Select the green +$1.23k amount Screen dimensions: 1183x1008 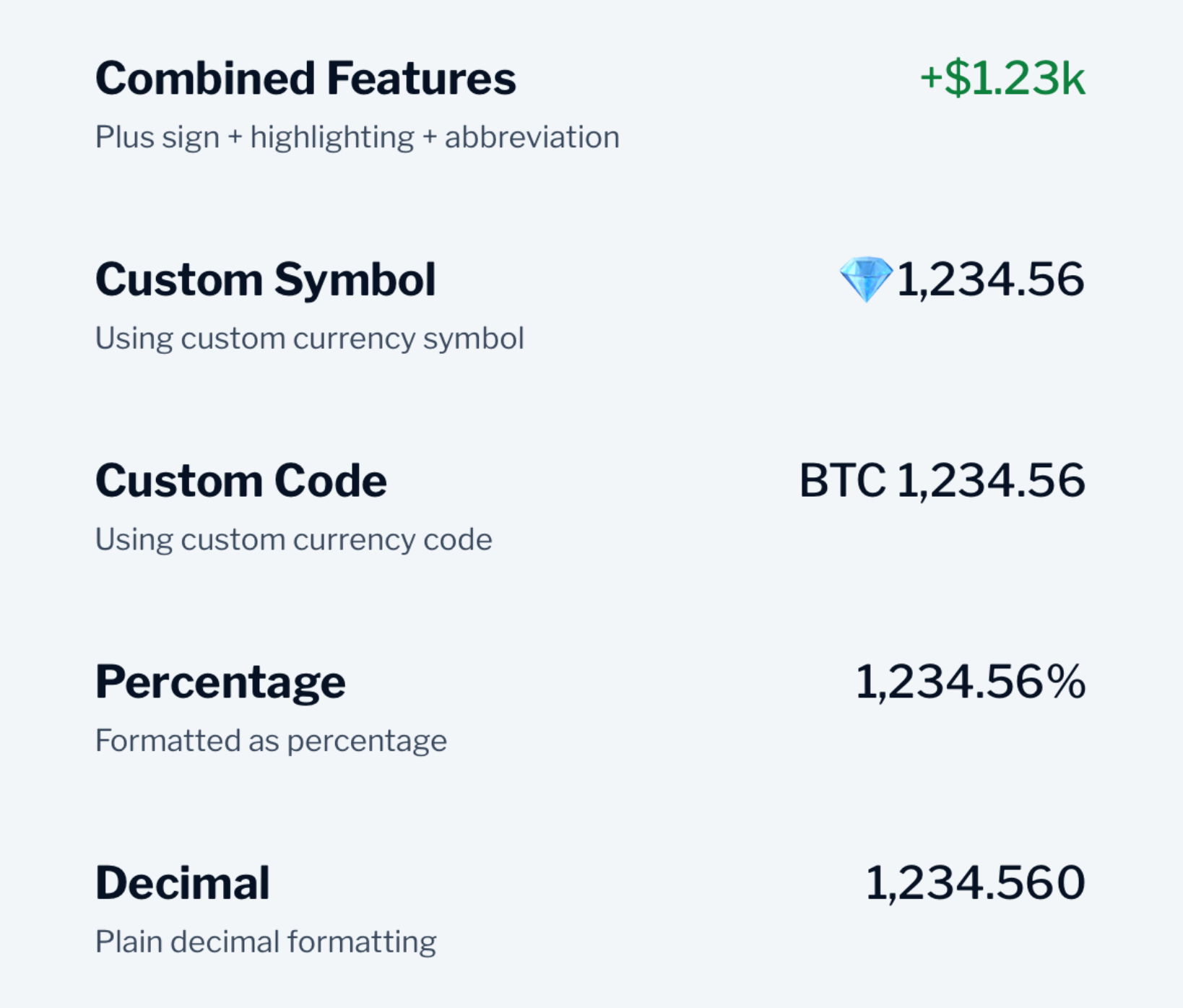[1002, 79]
